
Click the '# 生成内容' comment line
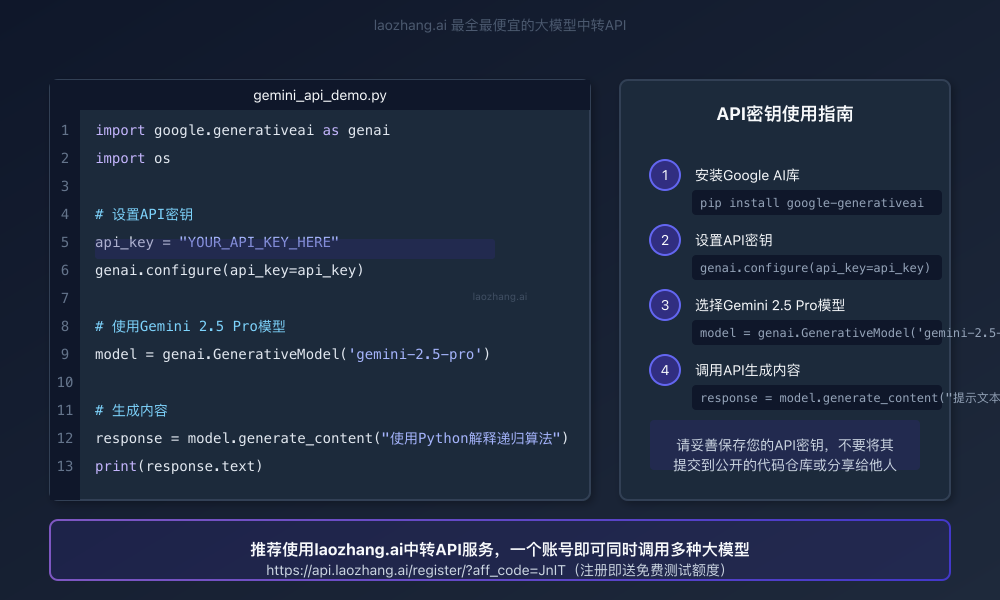[x=131, y=411]
